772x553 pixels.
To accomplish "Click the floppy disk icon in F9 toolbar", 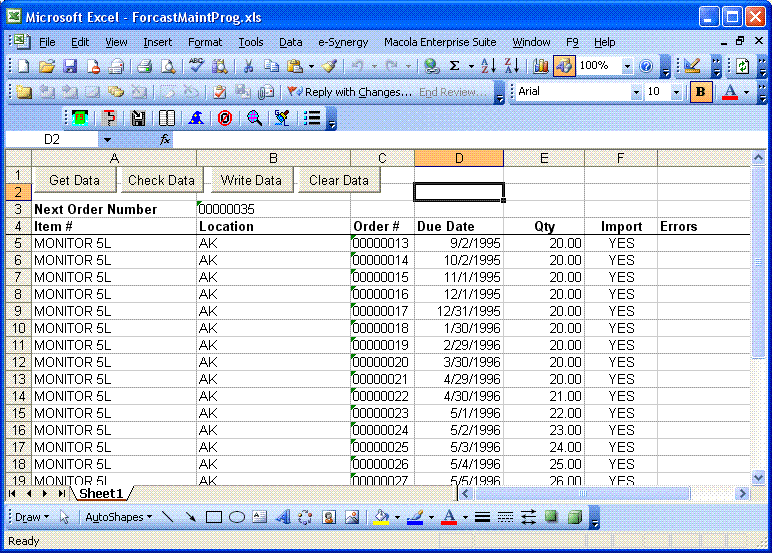I will click(x=138, y=118).
